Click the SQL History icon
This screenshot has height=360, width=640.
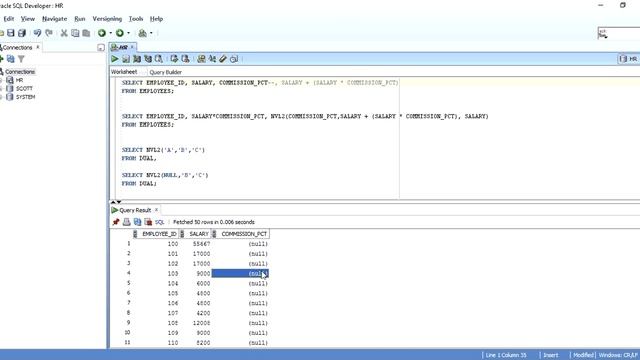(234, 59)
